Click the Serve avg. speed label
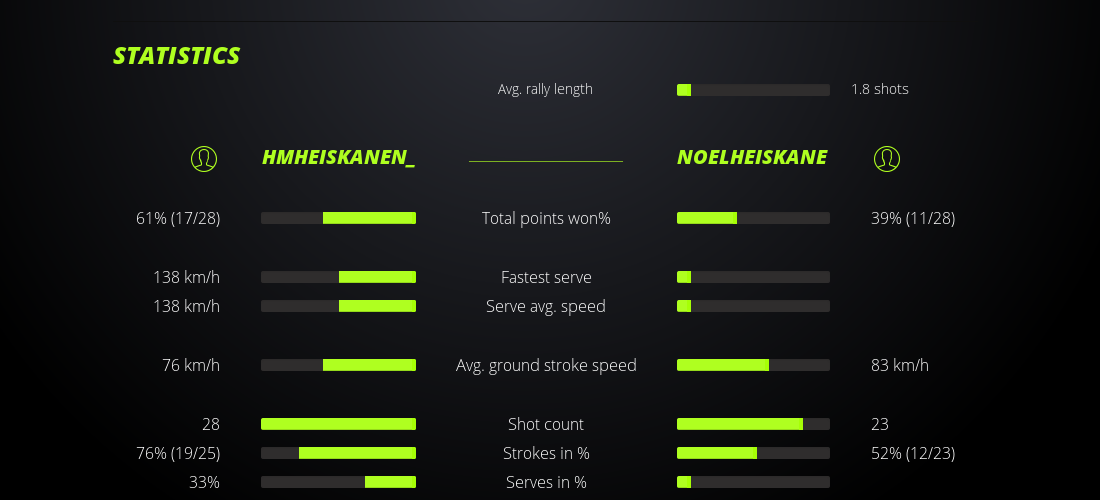Viewport: 1100px width, 500px height. point(546,306)
